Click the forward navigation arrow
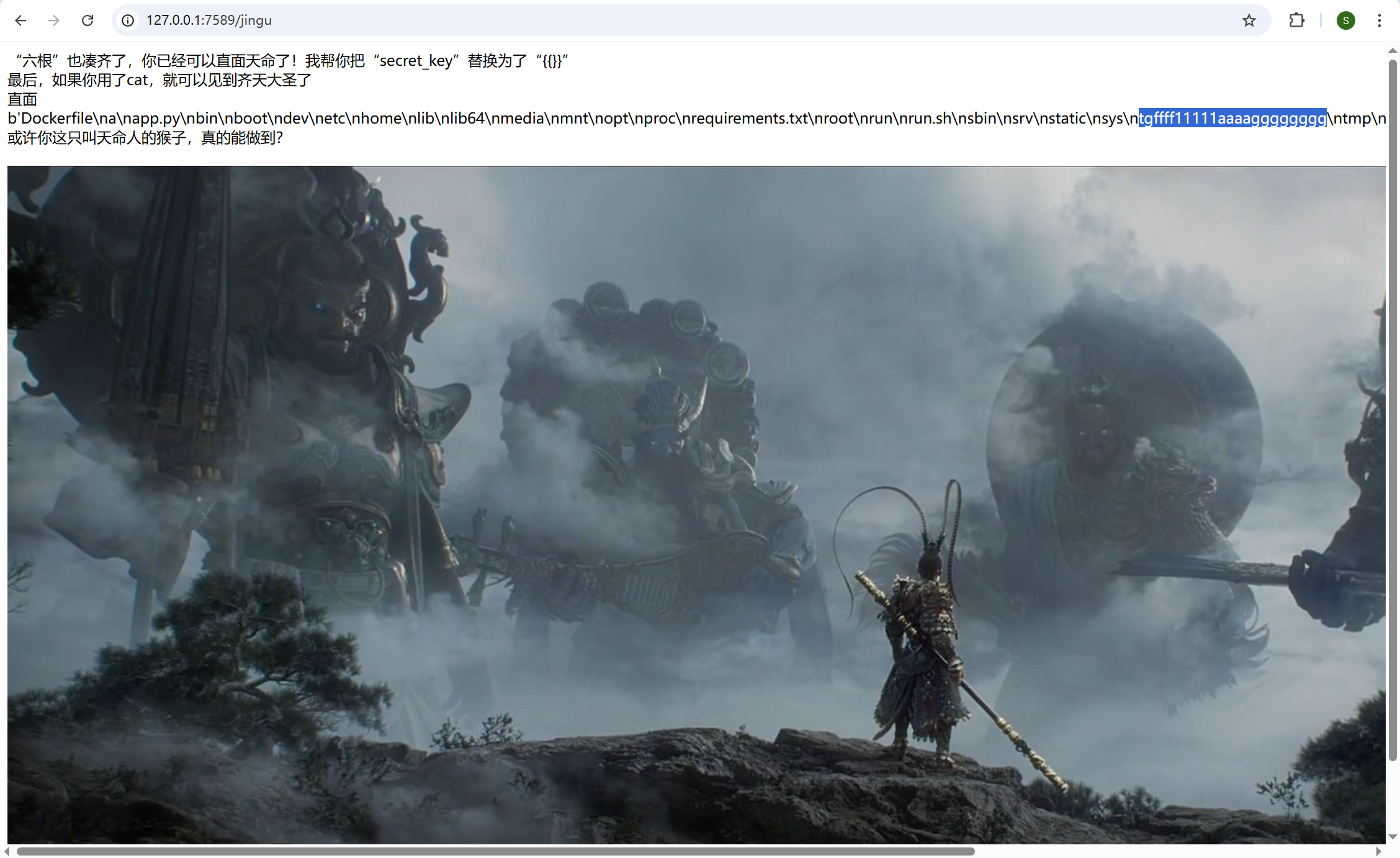The width and height of the screenshot is (1400, 858). pyautogui.click(x=54, y=20)
